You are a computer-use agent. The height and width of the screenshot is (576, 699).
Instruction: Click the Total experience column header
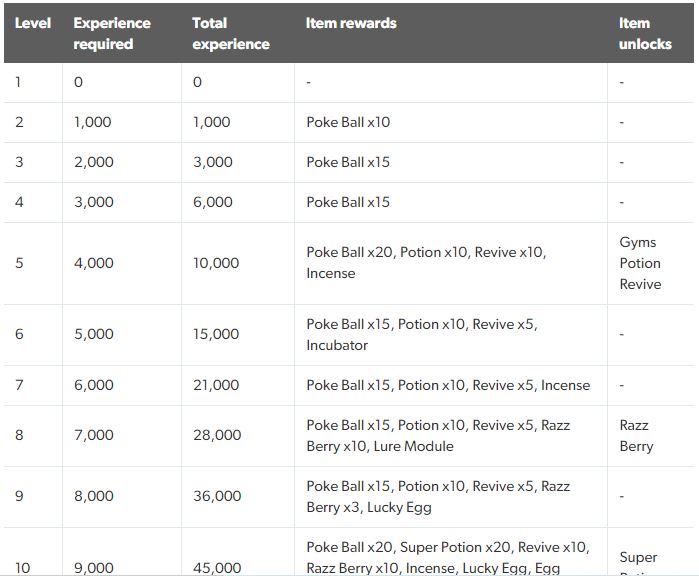[230, 33]
